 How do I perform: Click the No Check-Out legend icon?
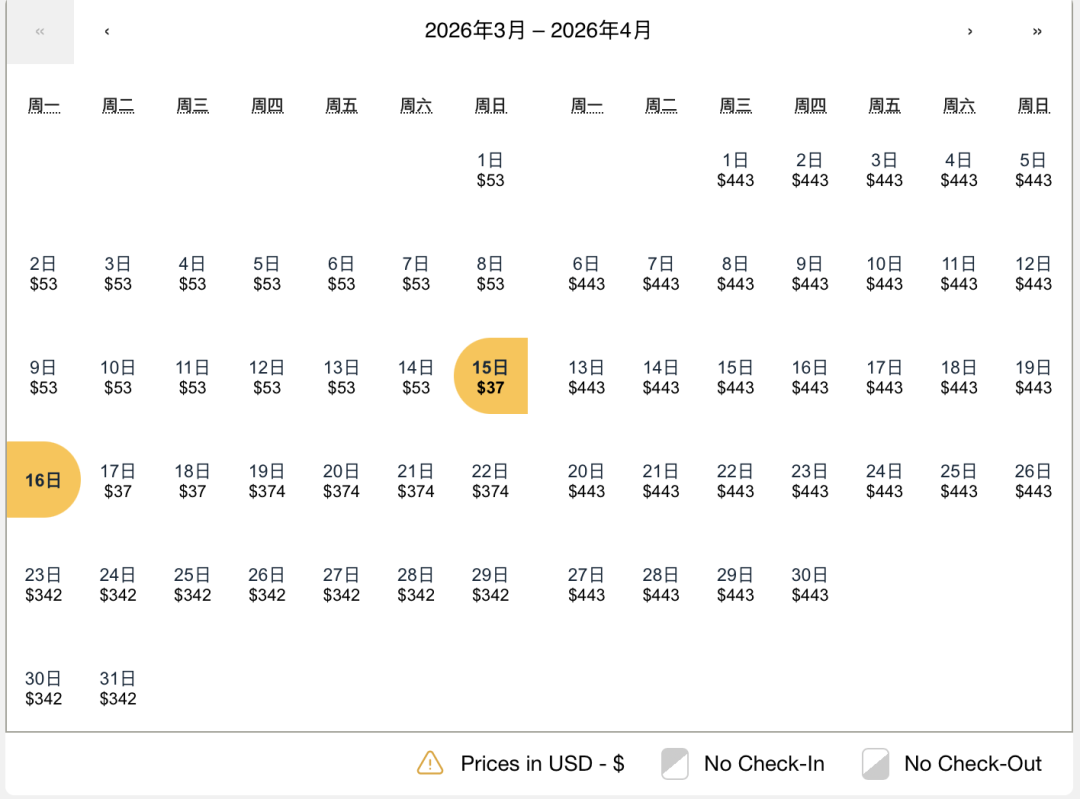[x=876, y=763]
